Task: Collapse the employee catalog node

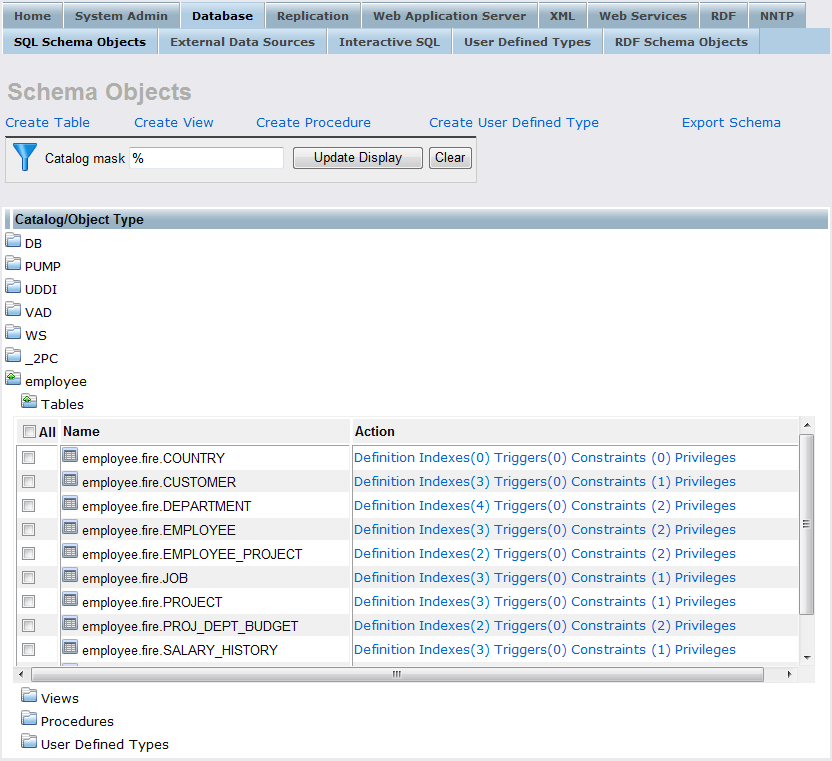Action: click(13, 379)
